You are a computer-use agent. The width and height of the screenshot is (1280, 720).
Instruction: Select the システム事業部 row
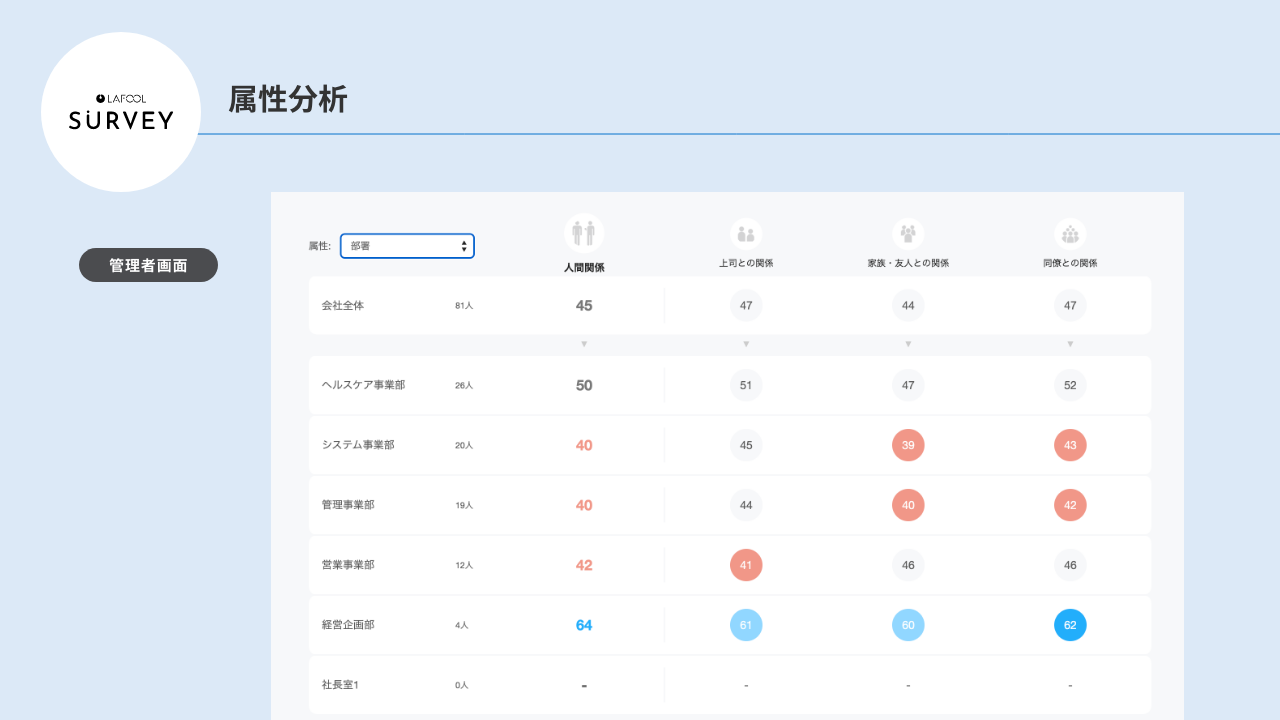point(358,445)
